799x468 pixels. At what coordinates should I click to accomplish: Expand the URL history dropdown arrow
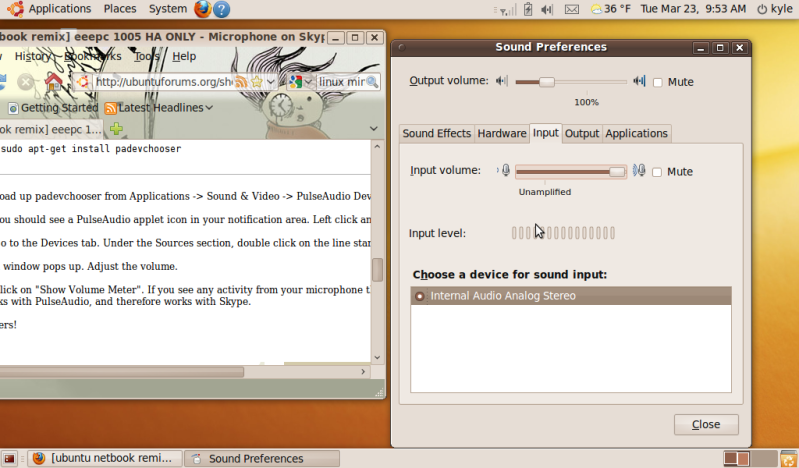(272, 82)
